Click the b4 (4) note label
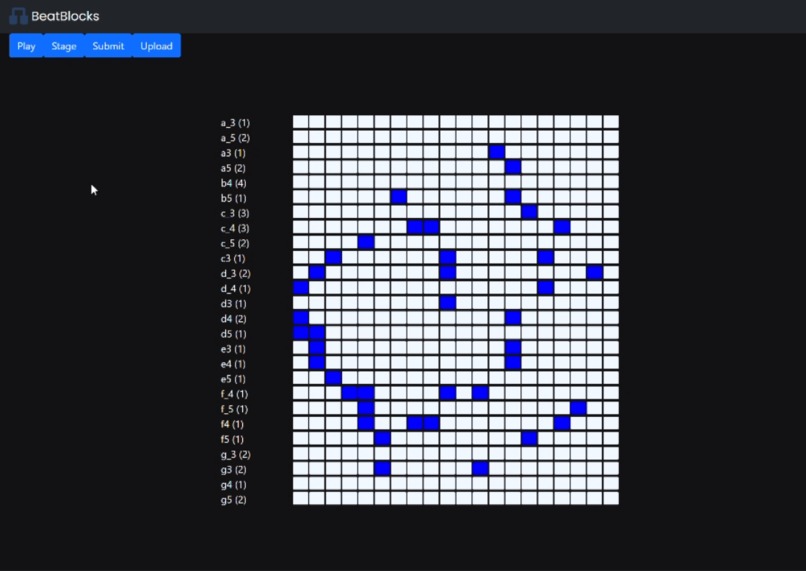Screen dimensions: 806x571 233,183
